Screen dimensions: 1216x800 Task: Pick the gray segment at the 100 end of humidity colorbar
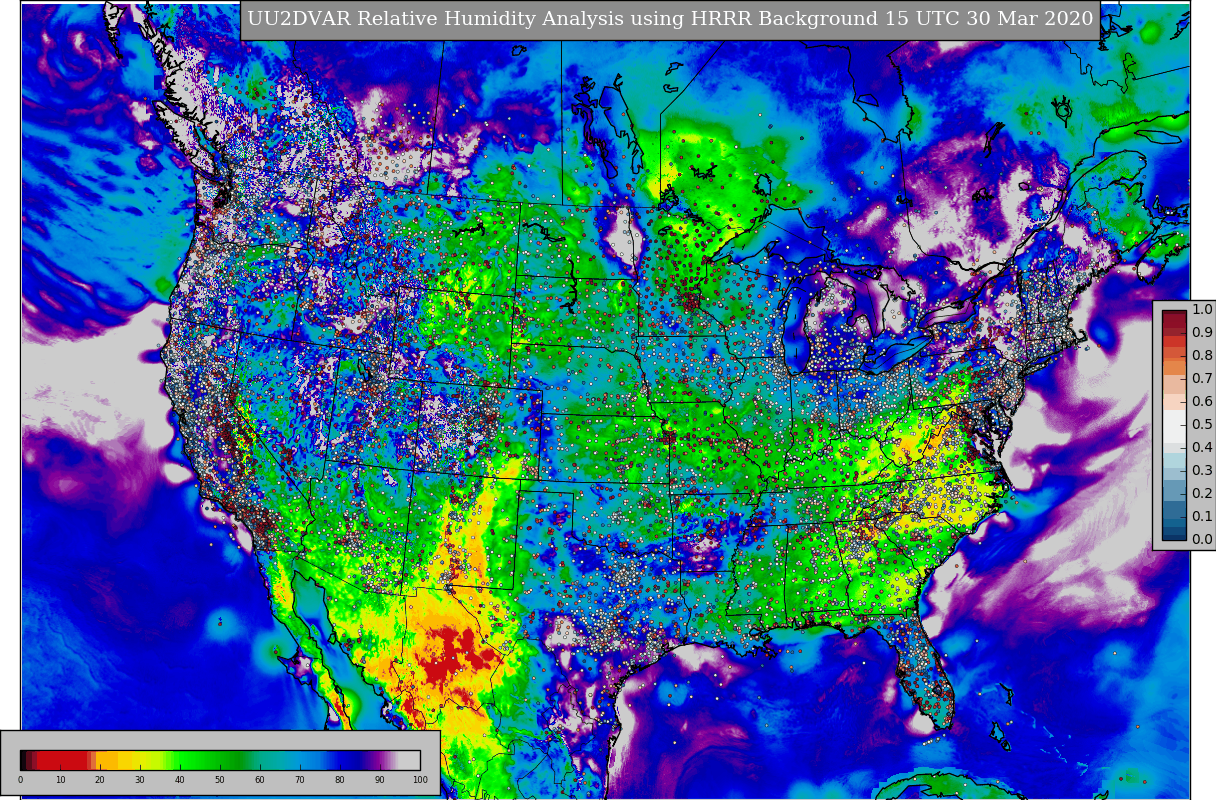(409, 760)
